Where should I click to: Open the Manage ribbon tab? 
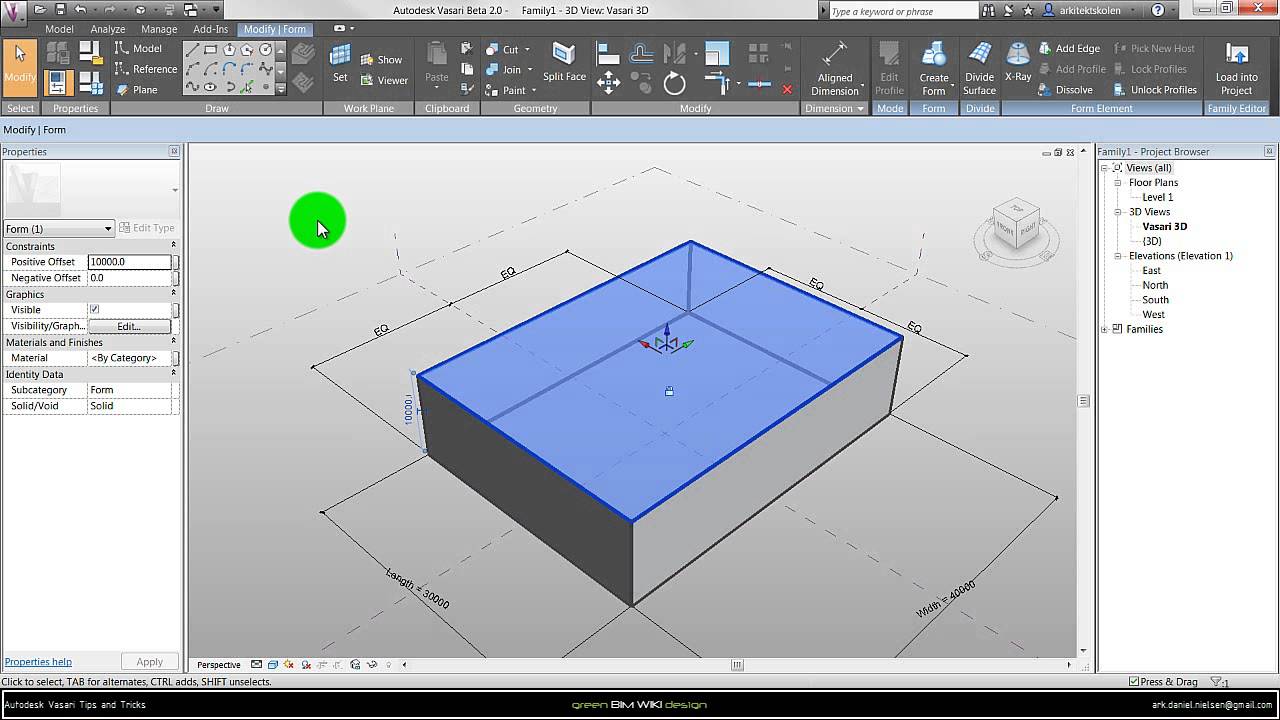click(159, 29)
